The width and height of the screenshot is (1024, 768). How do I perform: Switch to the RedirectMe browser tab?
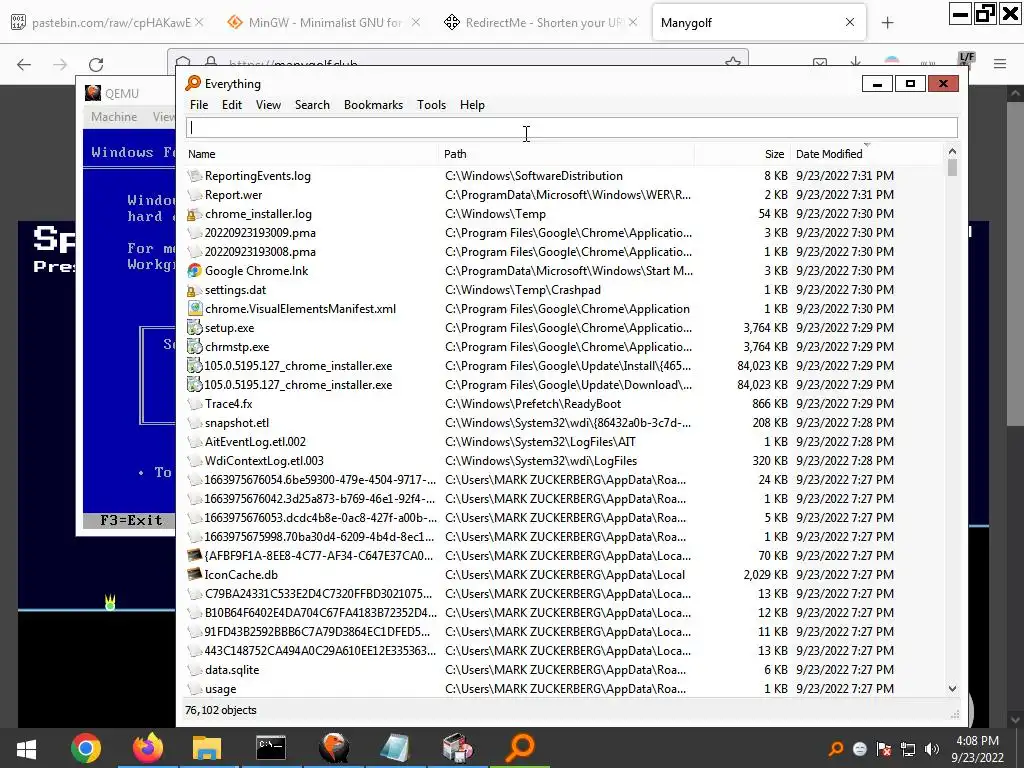pos(541,22)
